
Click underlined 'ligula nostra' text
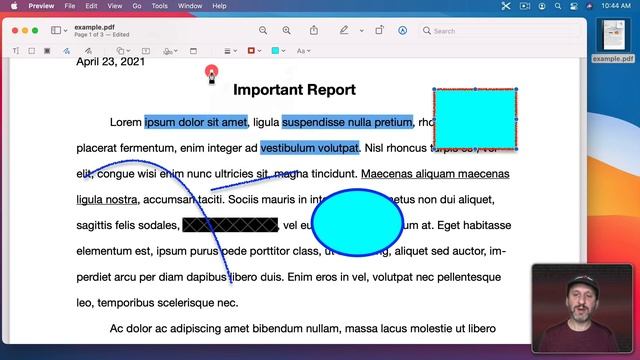click(x=107, y=200)
